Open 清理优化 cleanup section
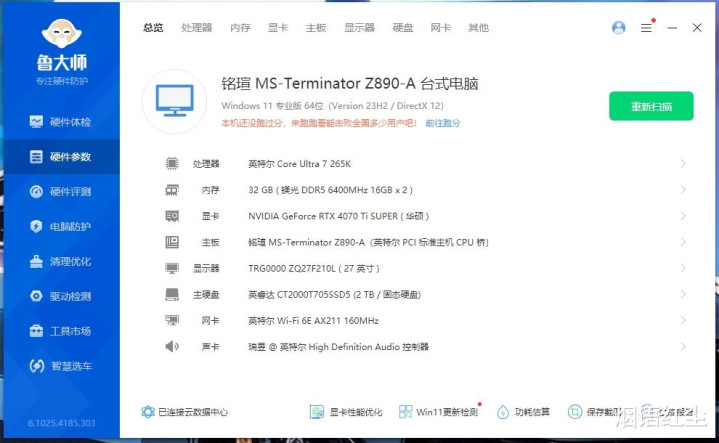Viewport: 719px width, 443px height. (61, 261)
